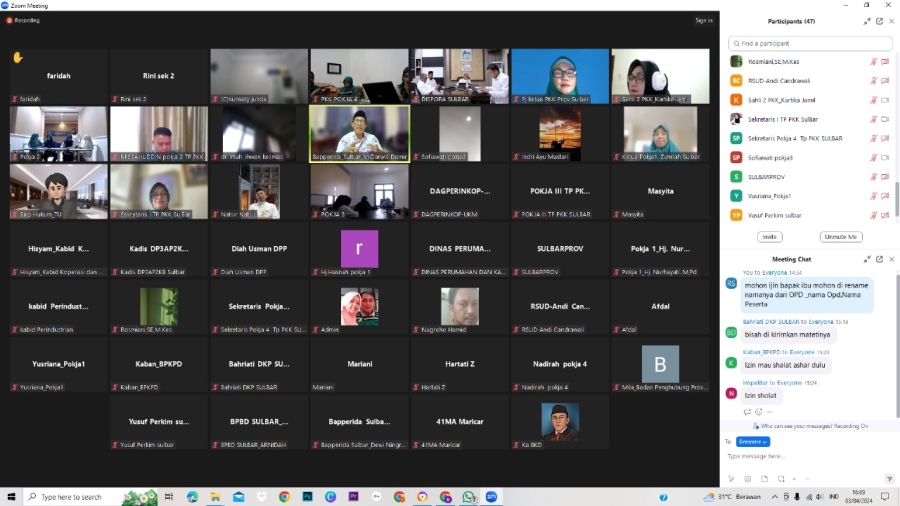Image resolution: width=900 pixels, height=506 pixels.
Task: Toggle video for Sekretaris Pokja 4 Tp PKK SULBAR
Action: pyautogui.click(x=885, y=138)
